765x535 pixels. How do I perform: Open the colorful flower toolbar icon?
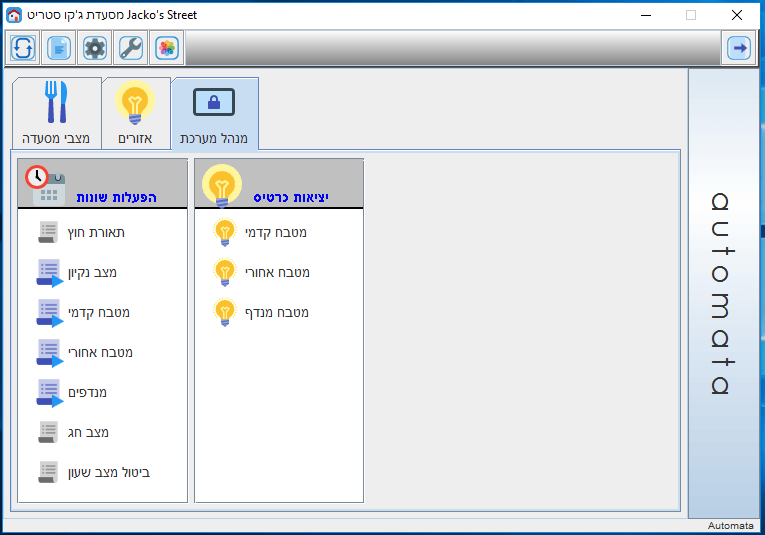click(166, 47)
